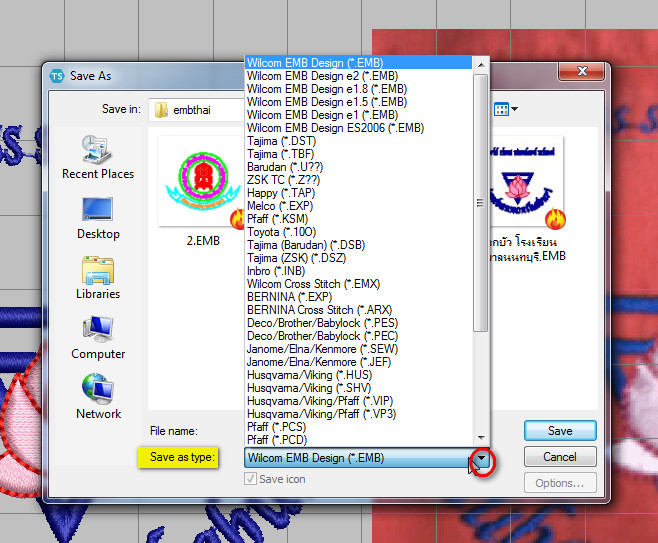Select Husqvarna/Viking (*.SHV) format

(x=359, y=388)
